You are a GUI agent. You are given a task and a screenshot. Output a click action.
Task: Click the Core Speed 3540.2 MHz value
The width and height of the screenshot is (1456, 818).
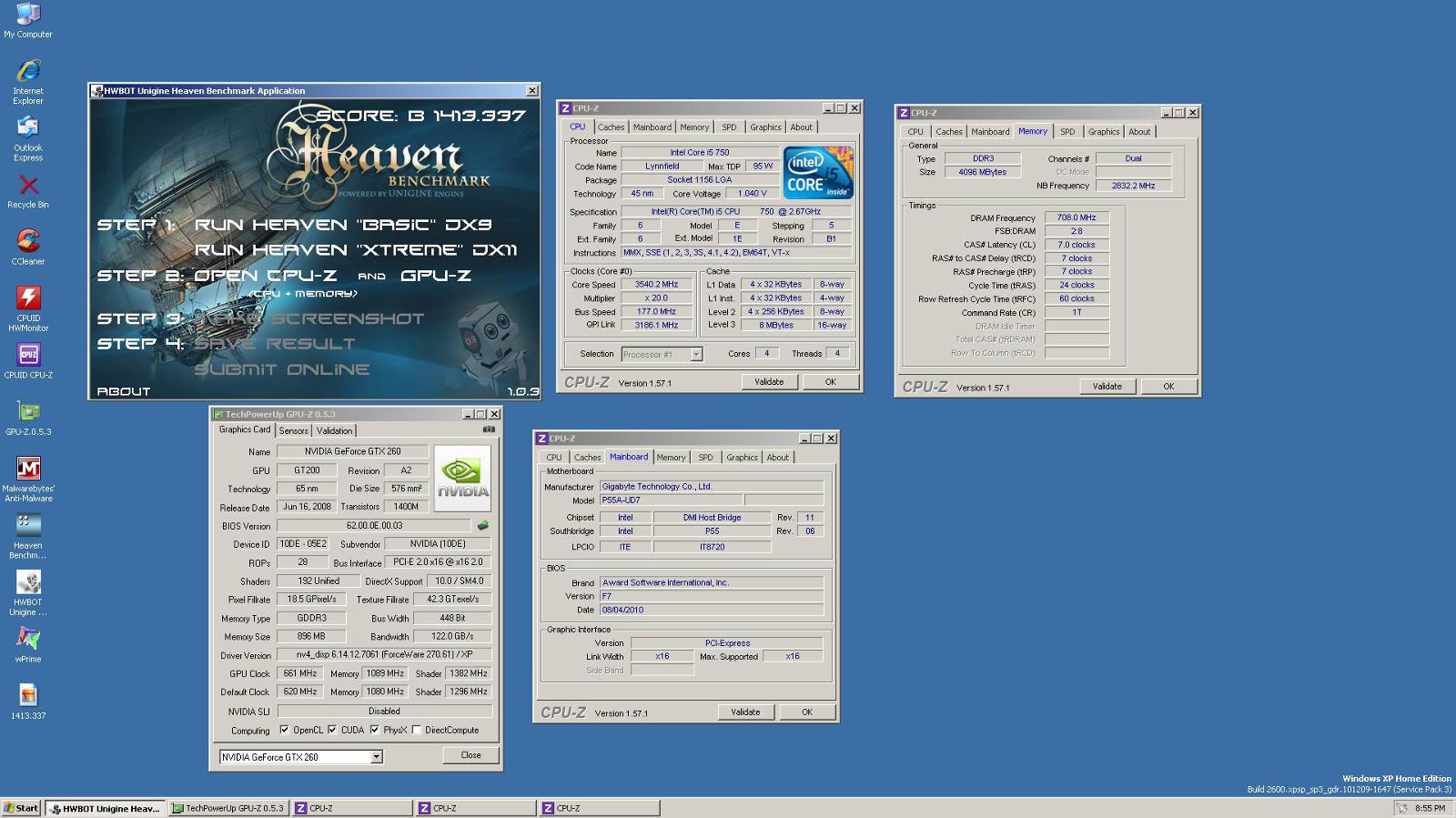point(656,285)
